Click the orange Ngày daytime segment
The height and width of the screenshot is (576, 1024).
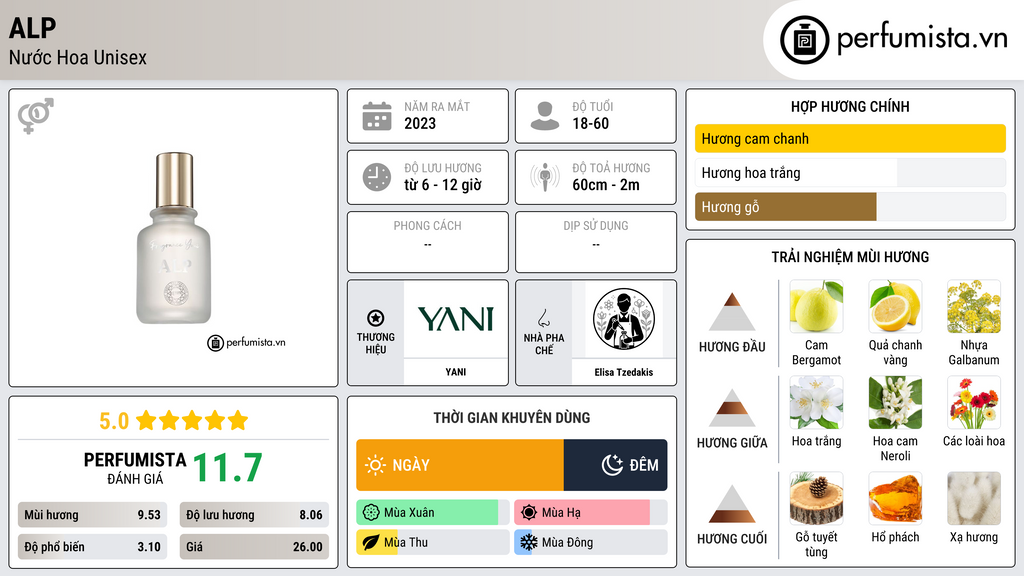click(x=460, y=465)
